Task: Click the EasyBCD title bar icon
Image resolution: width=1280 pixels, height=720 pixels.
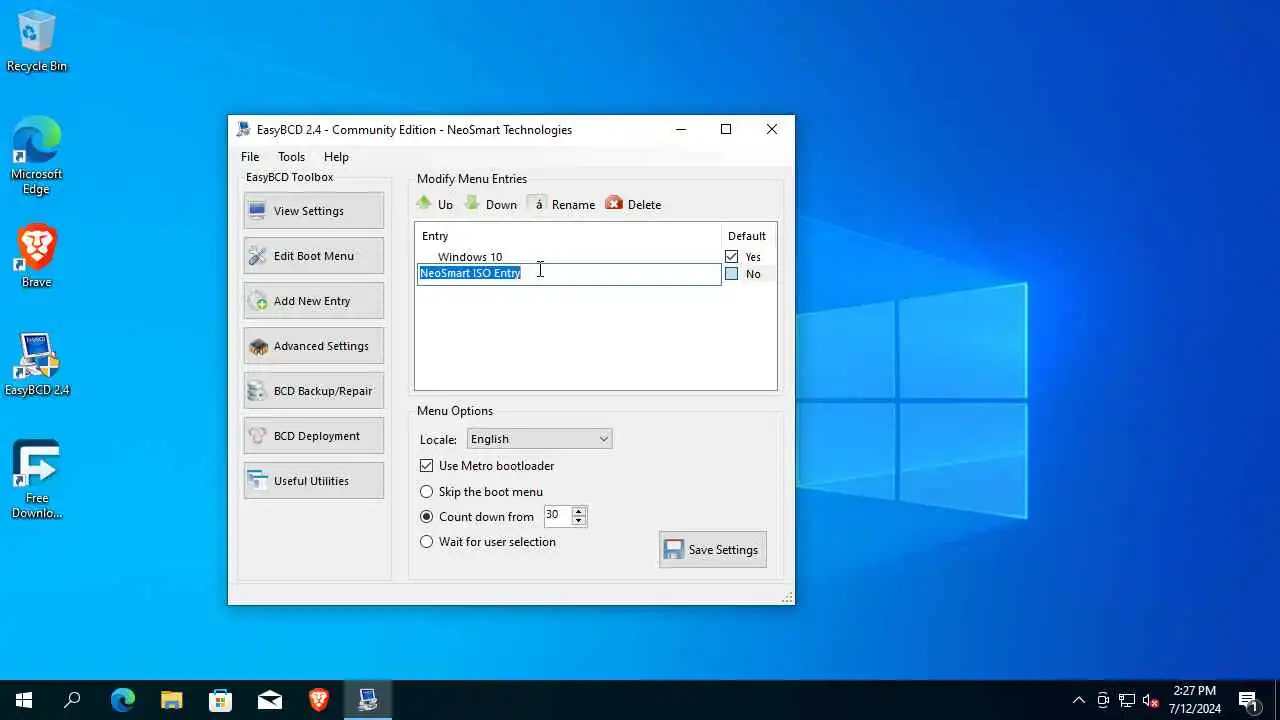Action: coord(243,130)
